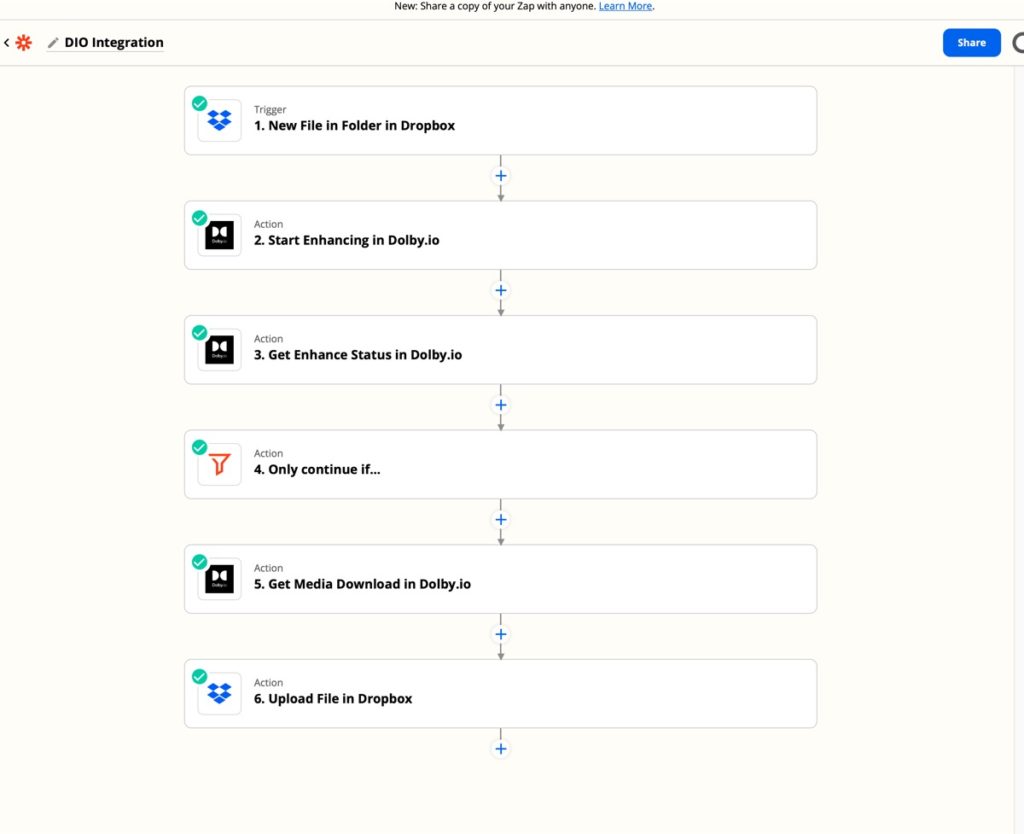
Task: Open the Learn More link
Action: pyautogui.click(x=625, y=6)
